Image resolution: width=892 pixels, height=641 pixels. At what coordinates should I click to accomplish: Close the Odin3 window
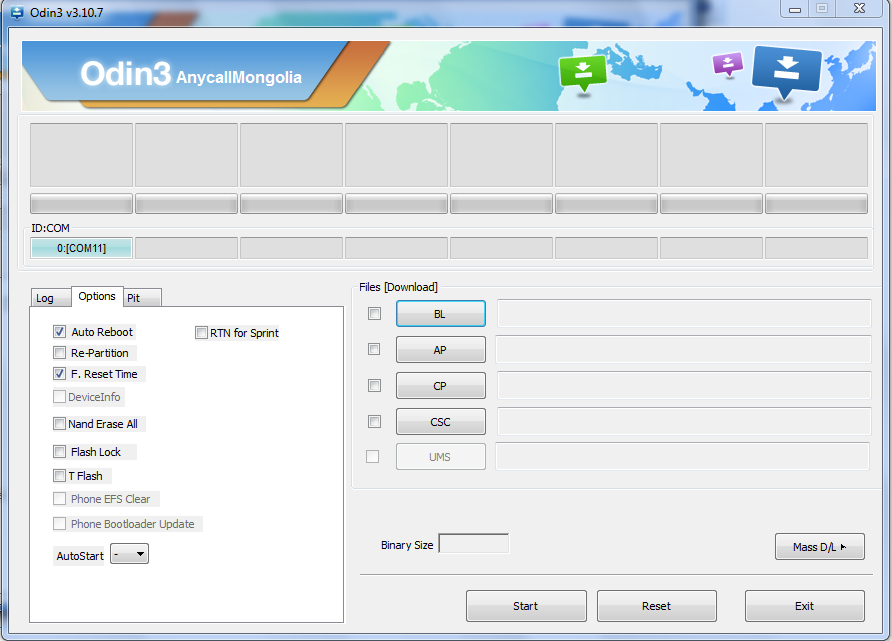point(860,9)
